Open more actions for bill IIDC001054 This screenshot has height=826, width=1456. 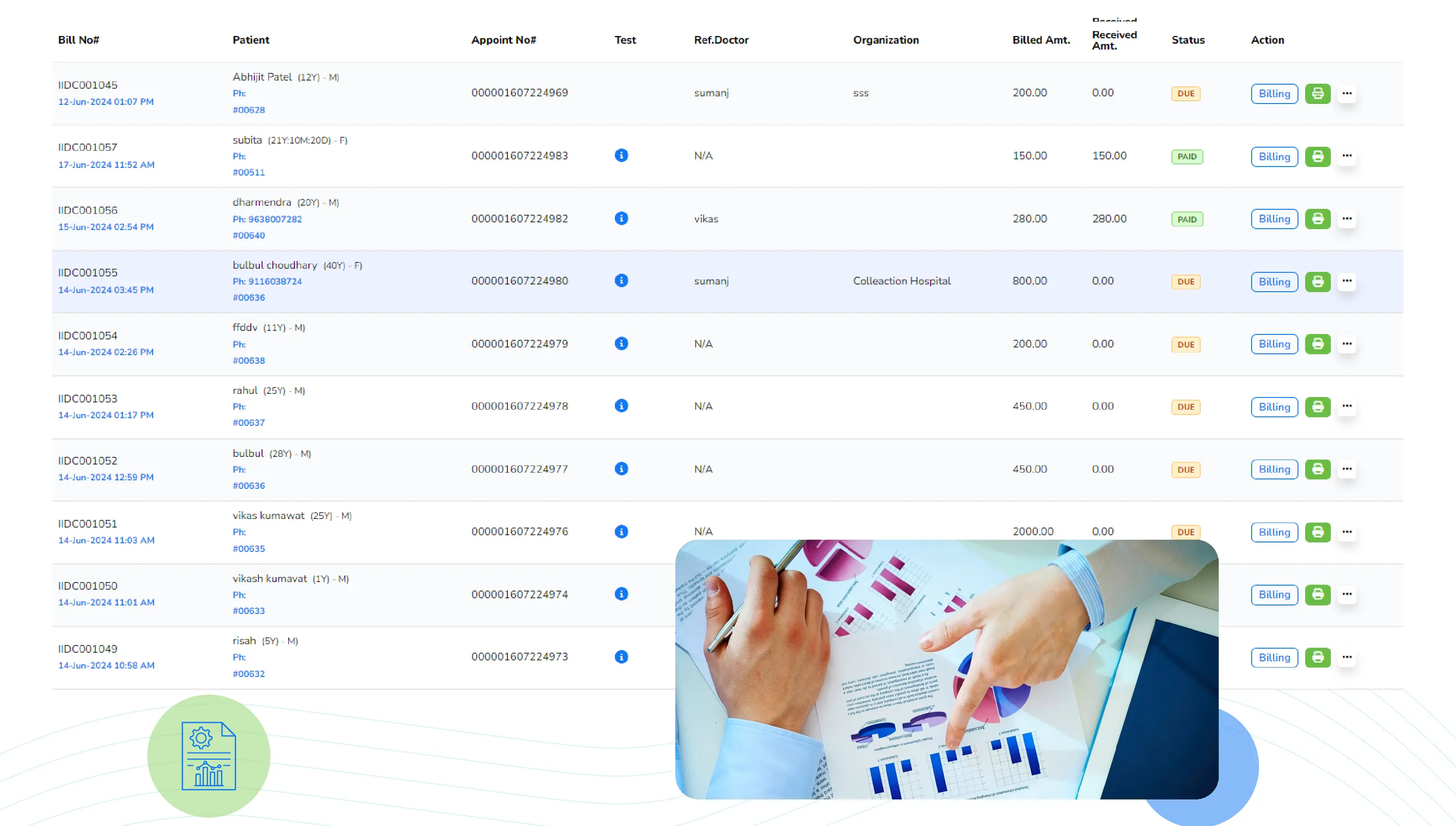1347,344
